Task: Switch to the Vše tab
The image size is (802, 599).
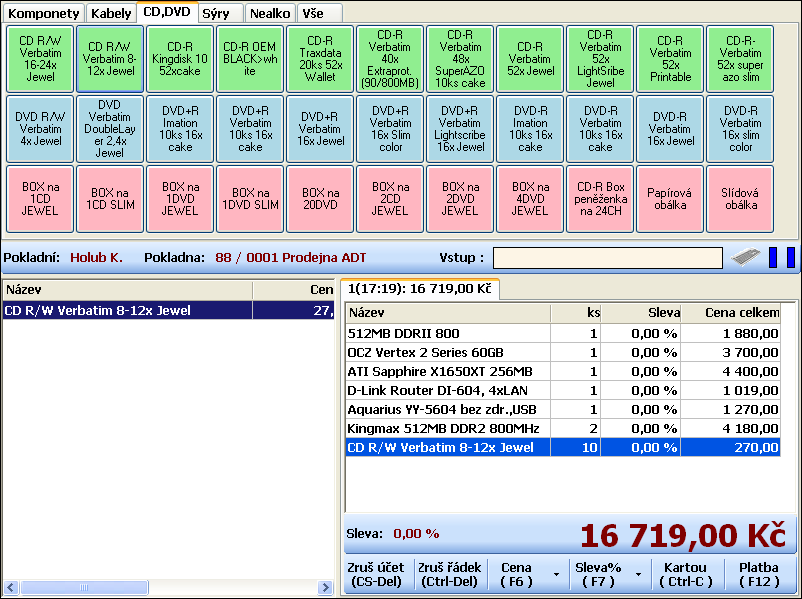Action: (319, 13)
